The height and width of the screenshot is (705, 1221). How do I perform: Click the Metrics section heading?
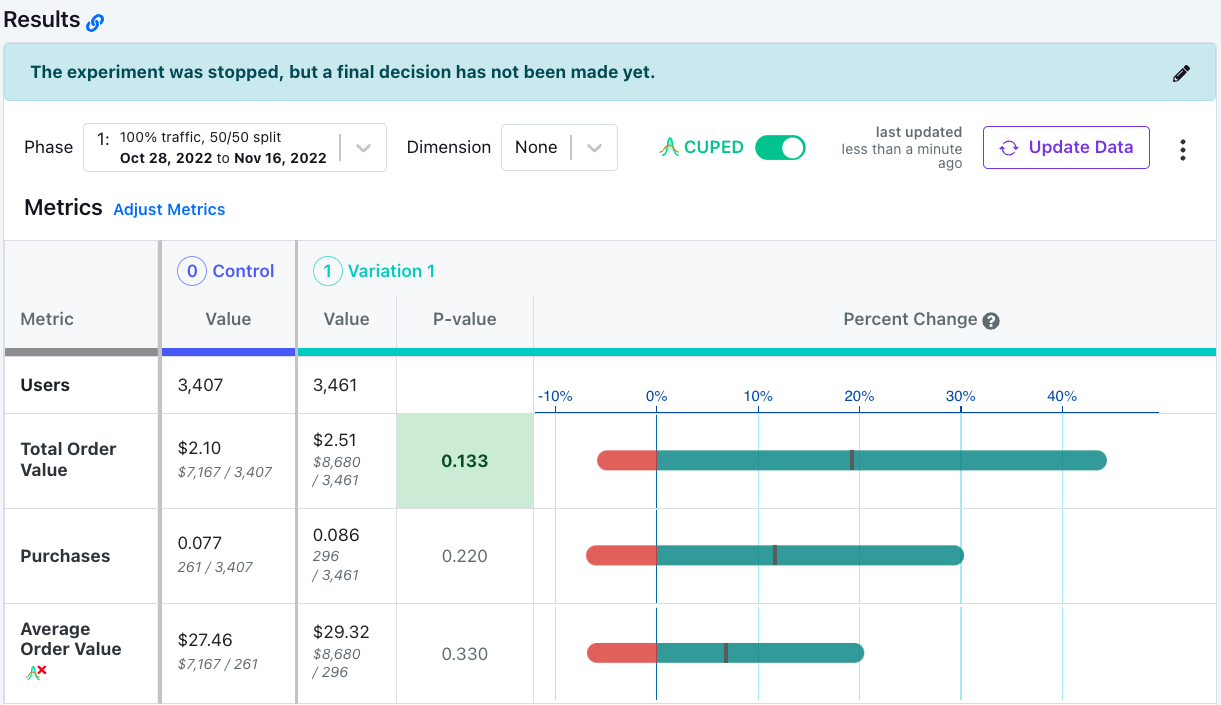63,207
